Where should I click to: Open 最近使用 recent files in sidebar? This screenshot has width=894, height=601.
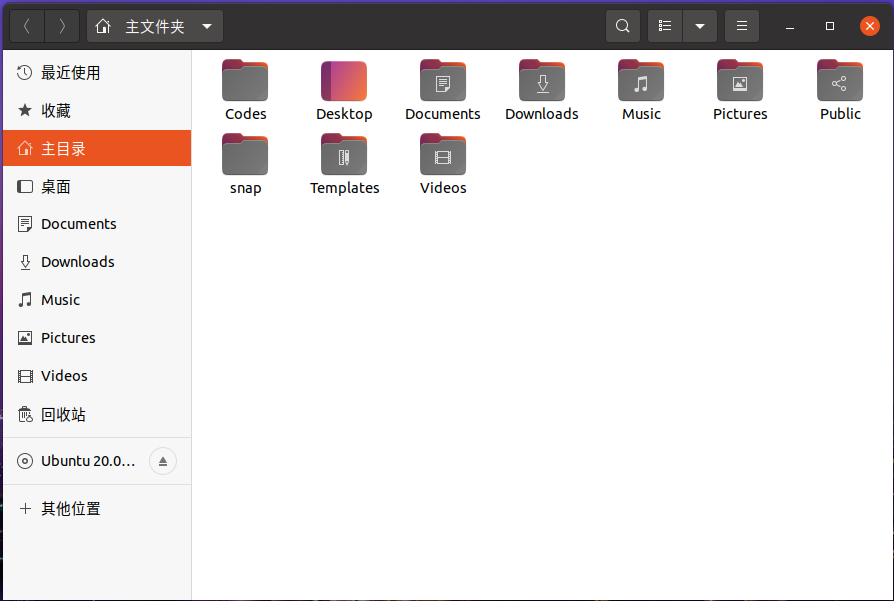pyautogui.click(x=97, y=73)
